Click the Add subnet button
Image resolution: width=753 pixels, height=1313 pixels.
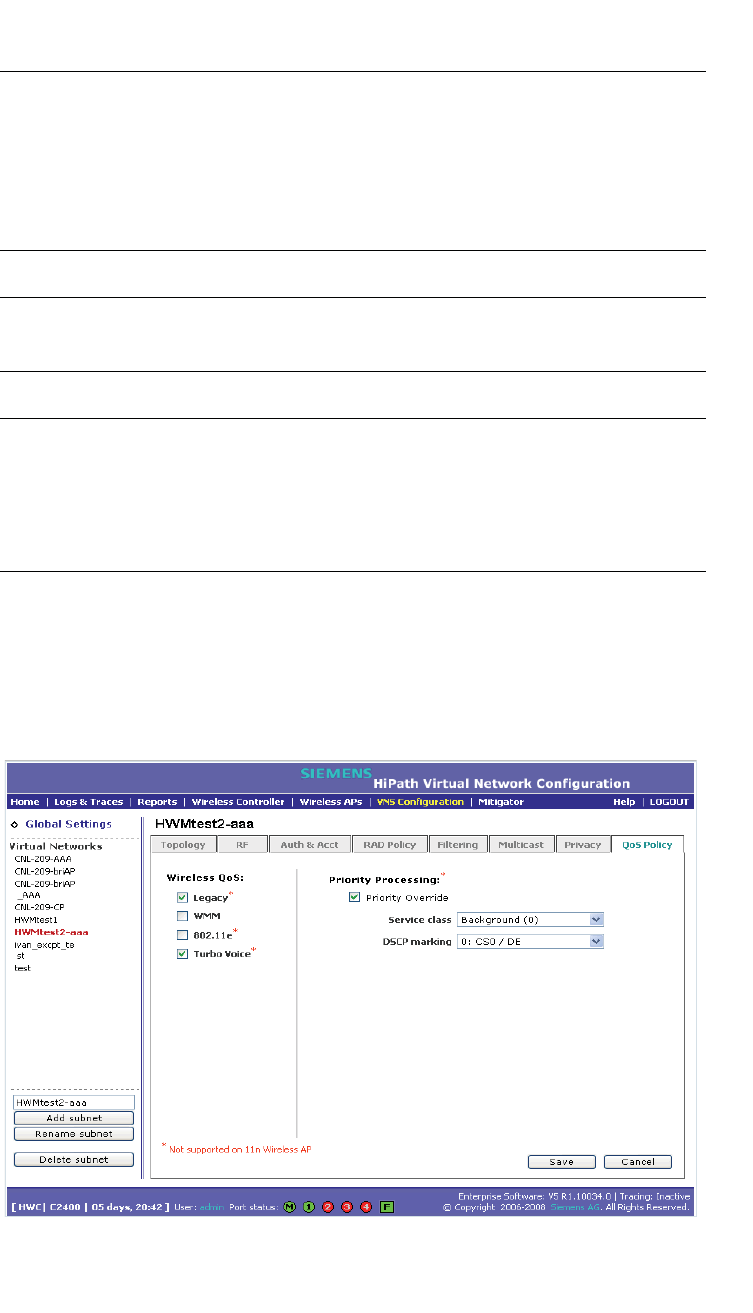click(x=74, y=1118)
